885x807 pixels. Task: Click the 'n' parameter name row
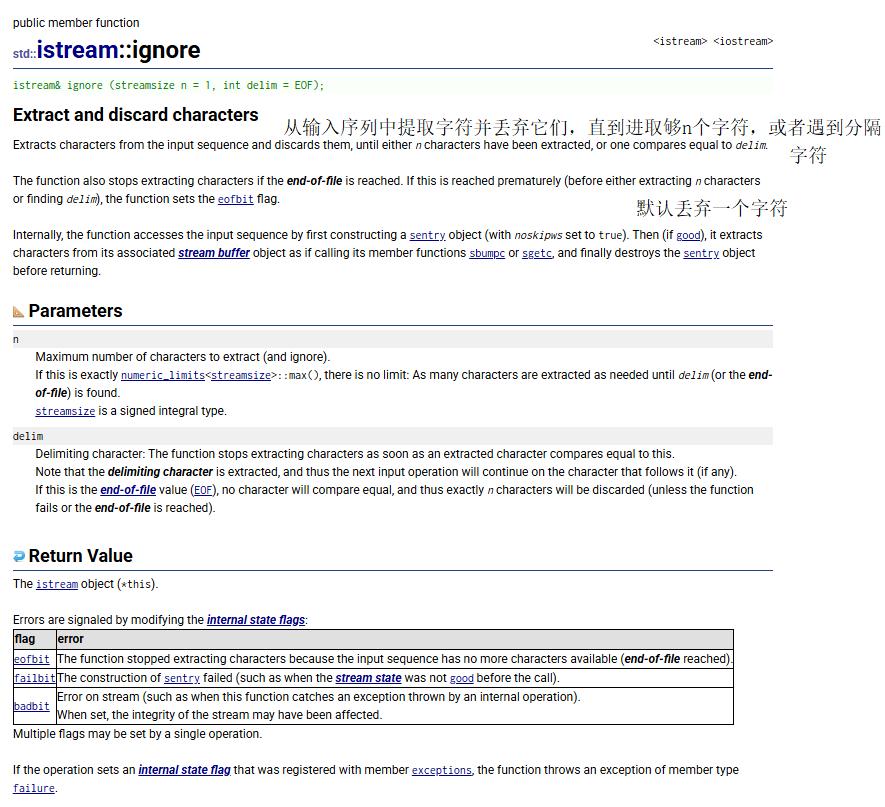pyautogui.click(x=393, y=340)
